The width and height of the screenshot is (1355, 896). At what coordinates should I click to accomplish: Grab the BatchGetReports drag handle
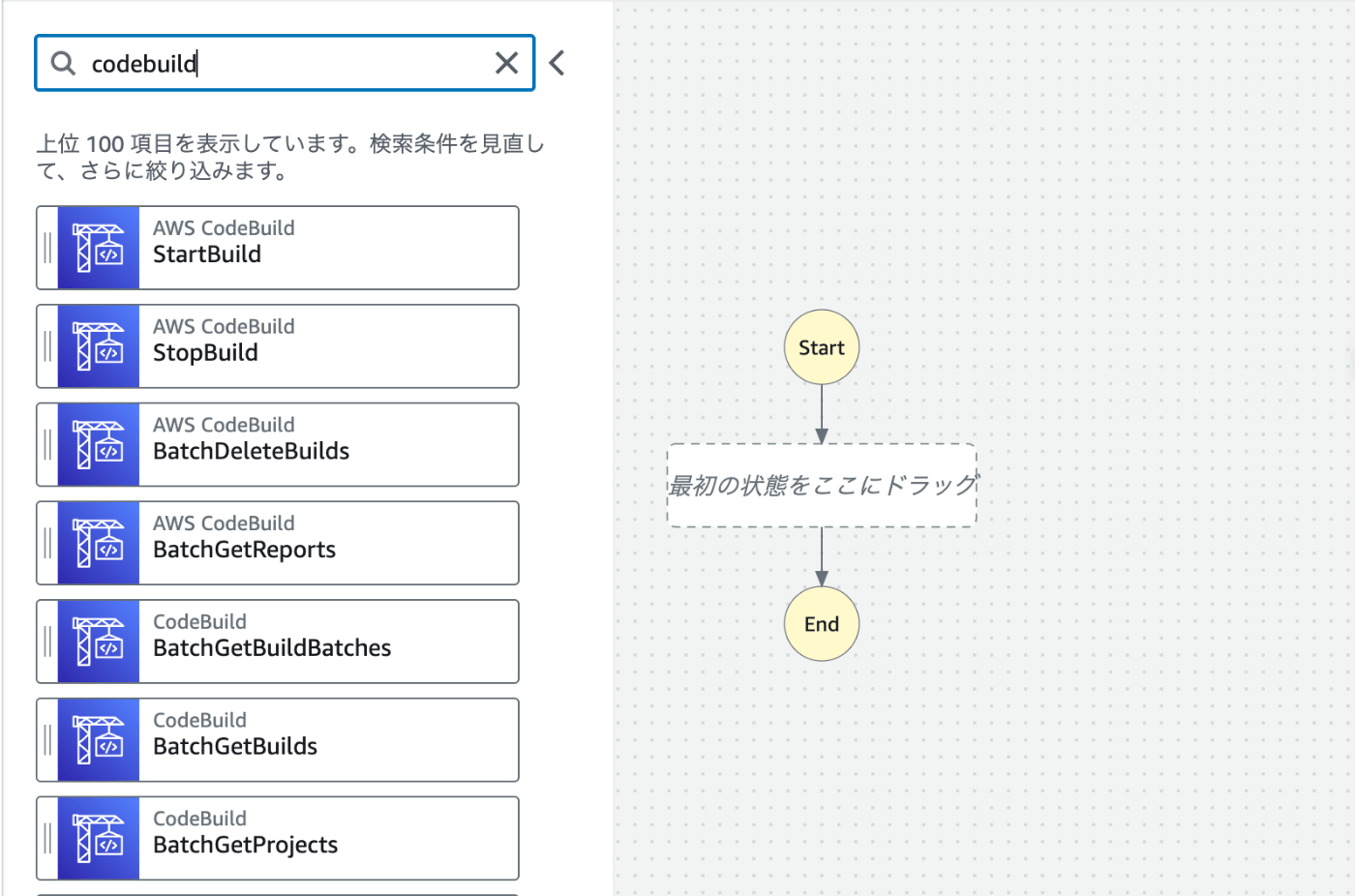tap(47, 543)
